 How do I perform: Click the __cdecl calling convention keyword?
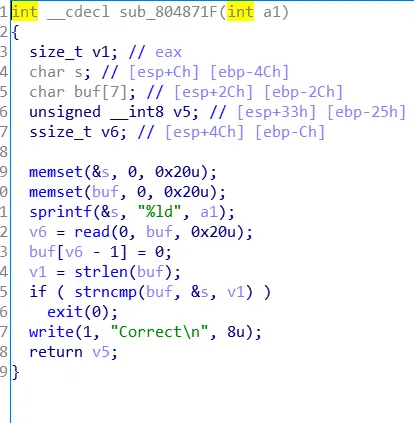(78, 13)
